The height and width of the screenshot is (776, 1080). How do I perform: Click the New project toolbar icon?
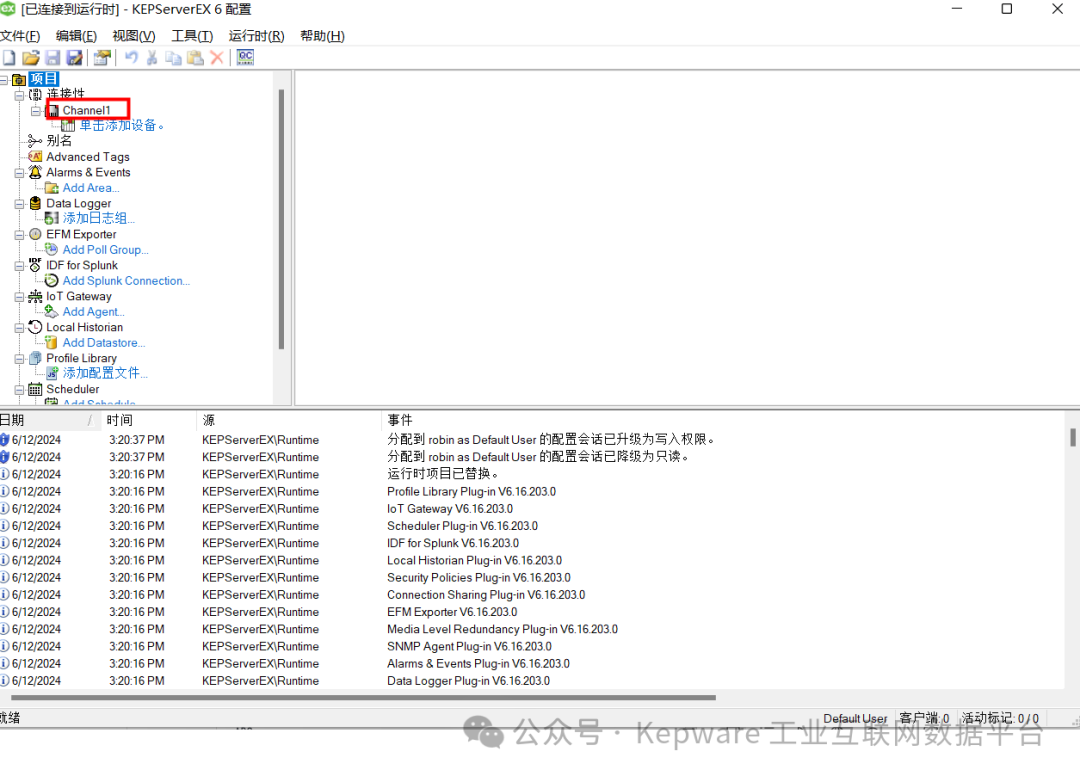(9, 58)
